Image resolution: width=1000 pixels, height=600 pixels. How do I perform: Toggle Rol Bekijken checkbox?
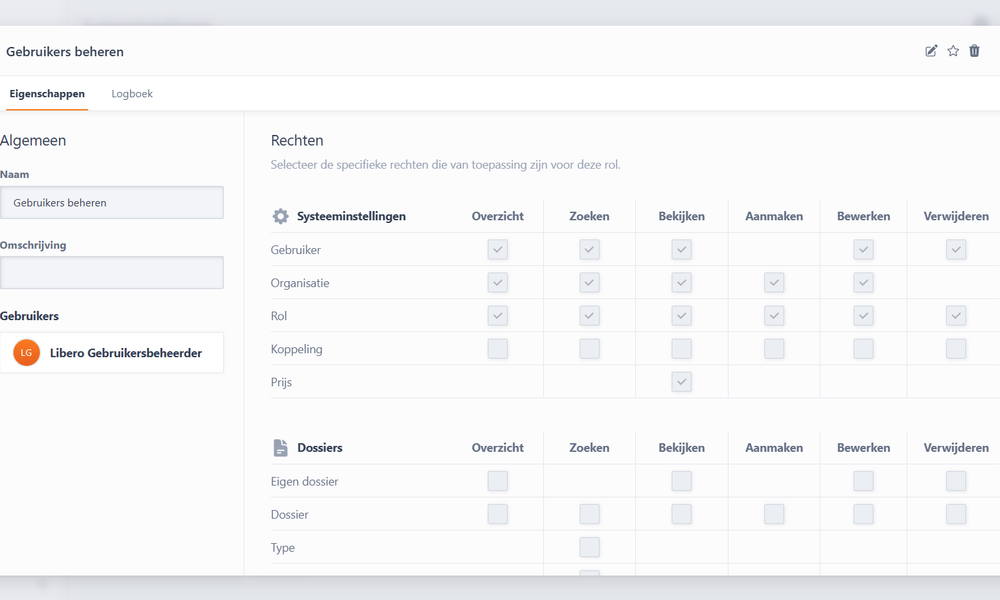click(x=681, y=316)
